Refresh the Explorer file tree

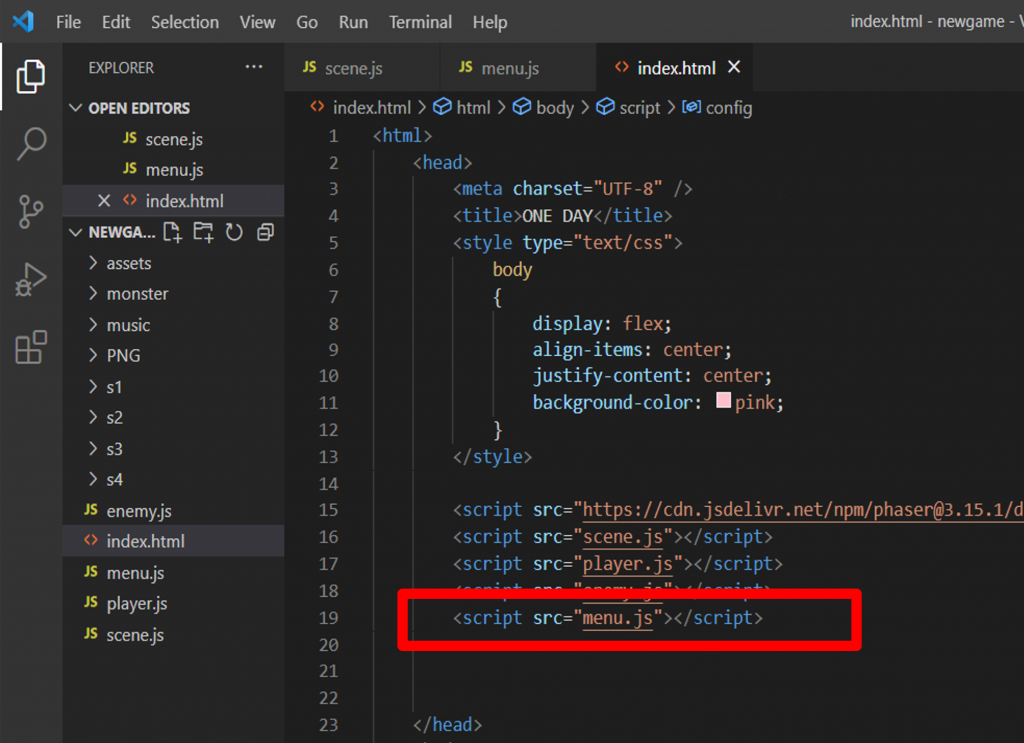click(x=234, y=232)
